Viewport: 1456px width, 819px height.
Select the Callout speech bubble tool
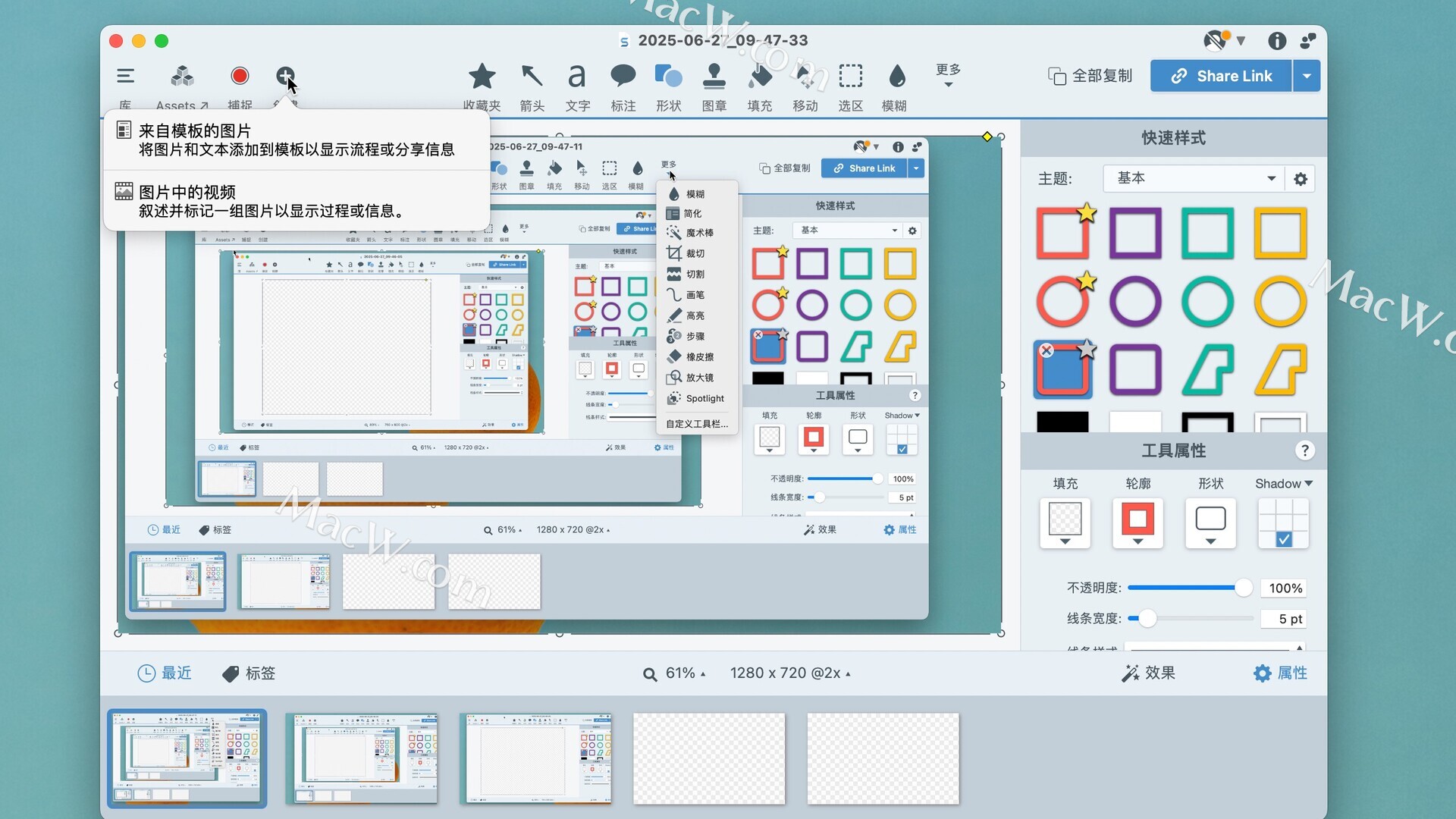[x=623, y=76]
